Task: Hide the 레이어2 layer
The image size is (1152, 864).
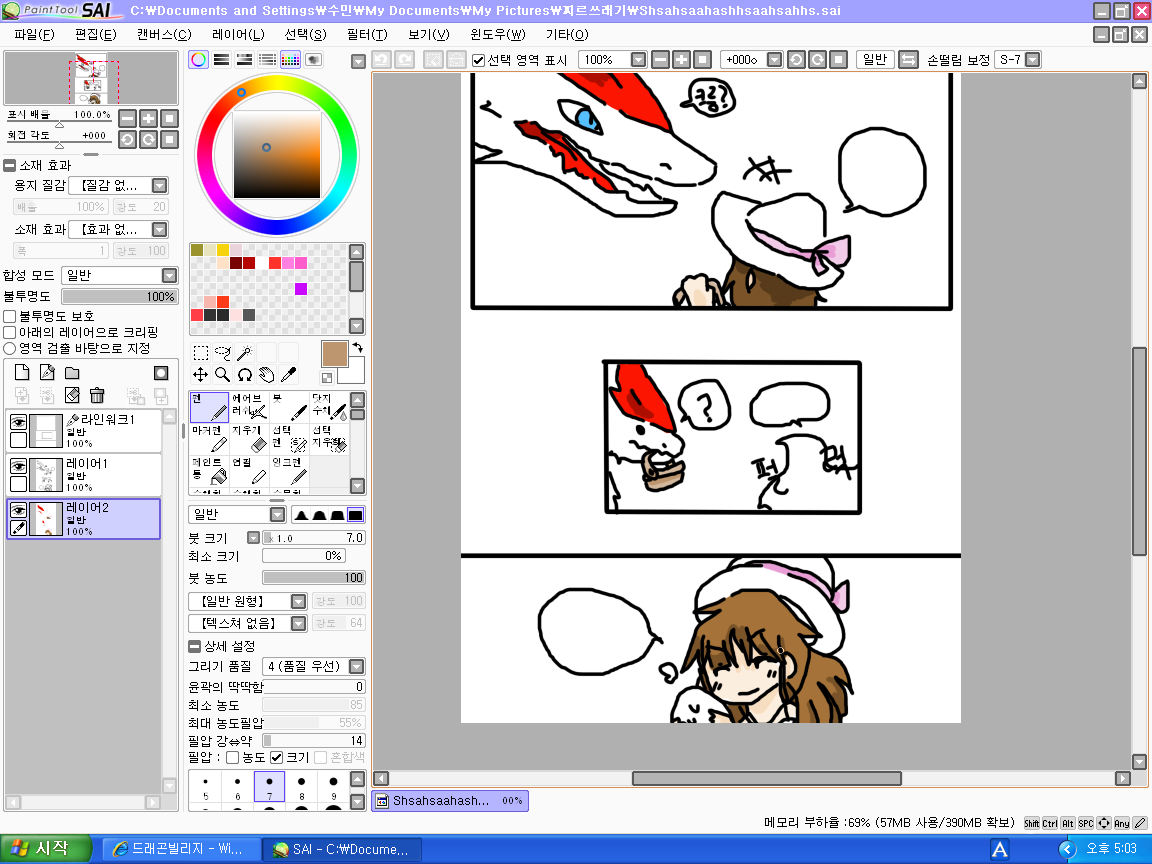Action: [x=18, y=510]
